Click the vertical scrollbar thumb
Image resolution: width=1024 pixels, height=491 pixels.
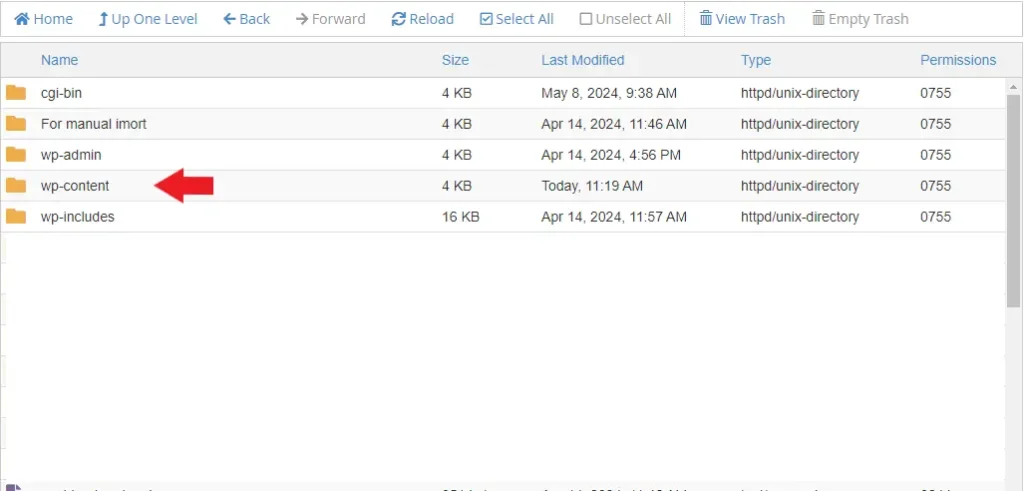coord(1013,200)
